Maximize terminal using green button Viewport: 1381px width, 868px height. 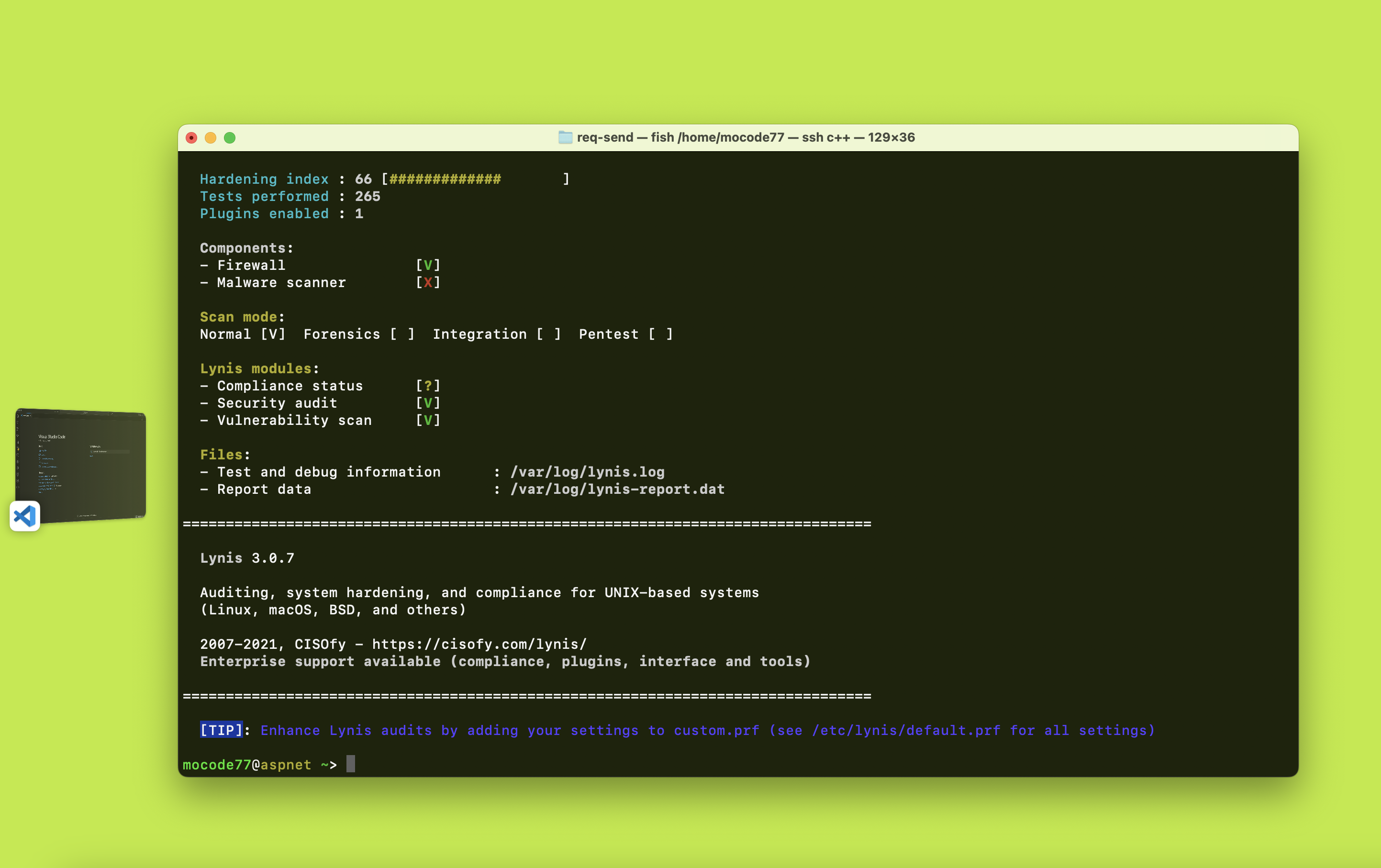click(229, 138)
